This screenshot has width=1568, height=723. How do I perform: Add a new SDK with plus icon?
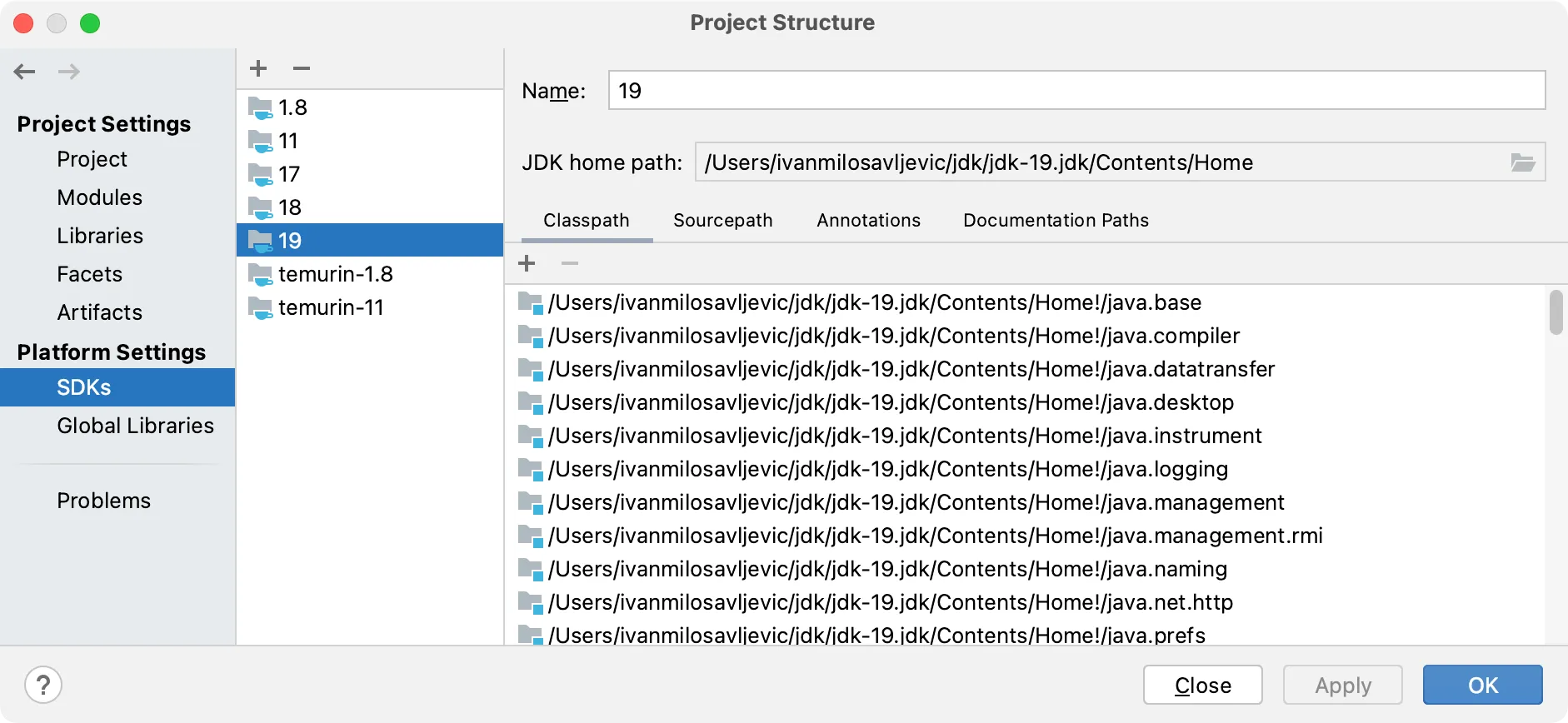(258, 68)
